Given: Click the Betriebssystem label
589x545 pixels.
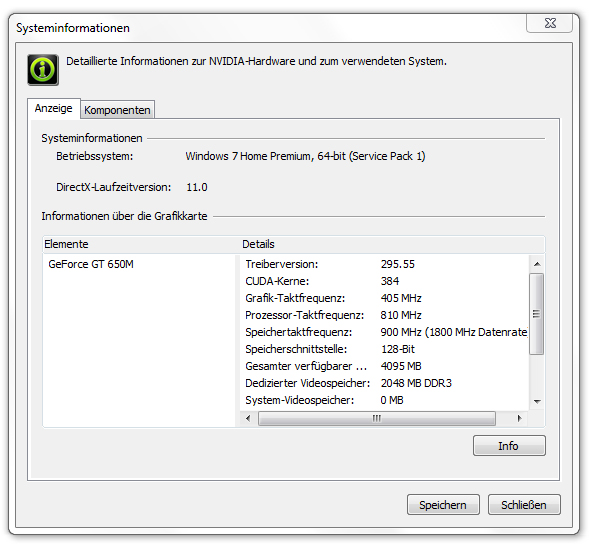Looking at the screenshot, I should click(x=94, y=156).
